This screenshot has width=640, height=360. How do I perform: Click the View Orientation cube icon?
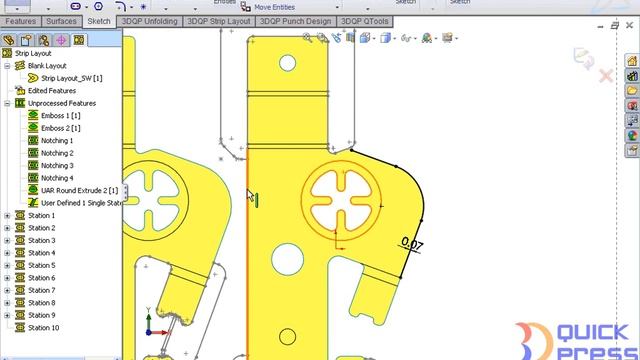click(364, 38)
